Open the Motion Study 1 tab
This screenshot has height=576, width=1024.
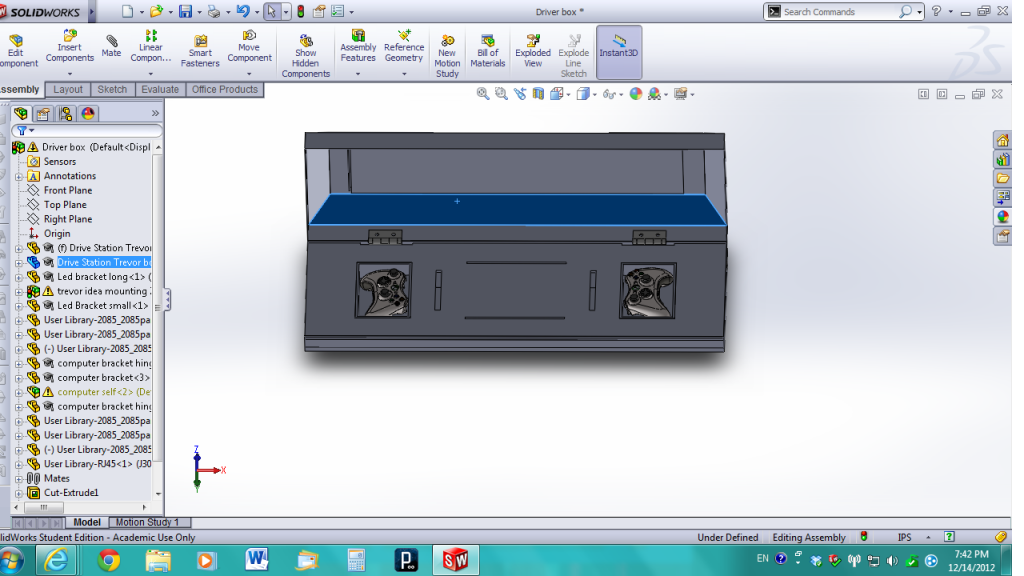[147, 522]
